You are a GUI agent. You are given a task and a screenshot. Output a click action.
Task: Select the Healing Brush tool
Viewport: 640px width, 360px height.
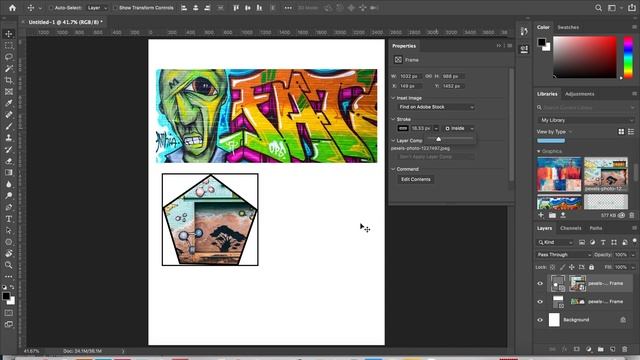pos(9,115)
